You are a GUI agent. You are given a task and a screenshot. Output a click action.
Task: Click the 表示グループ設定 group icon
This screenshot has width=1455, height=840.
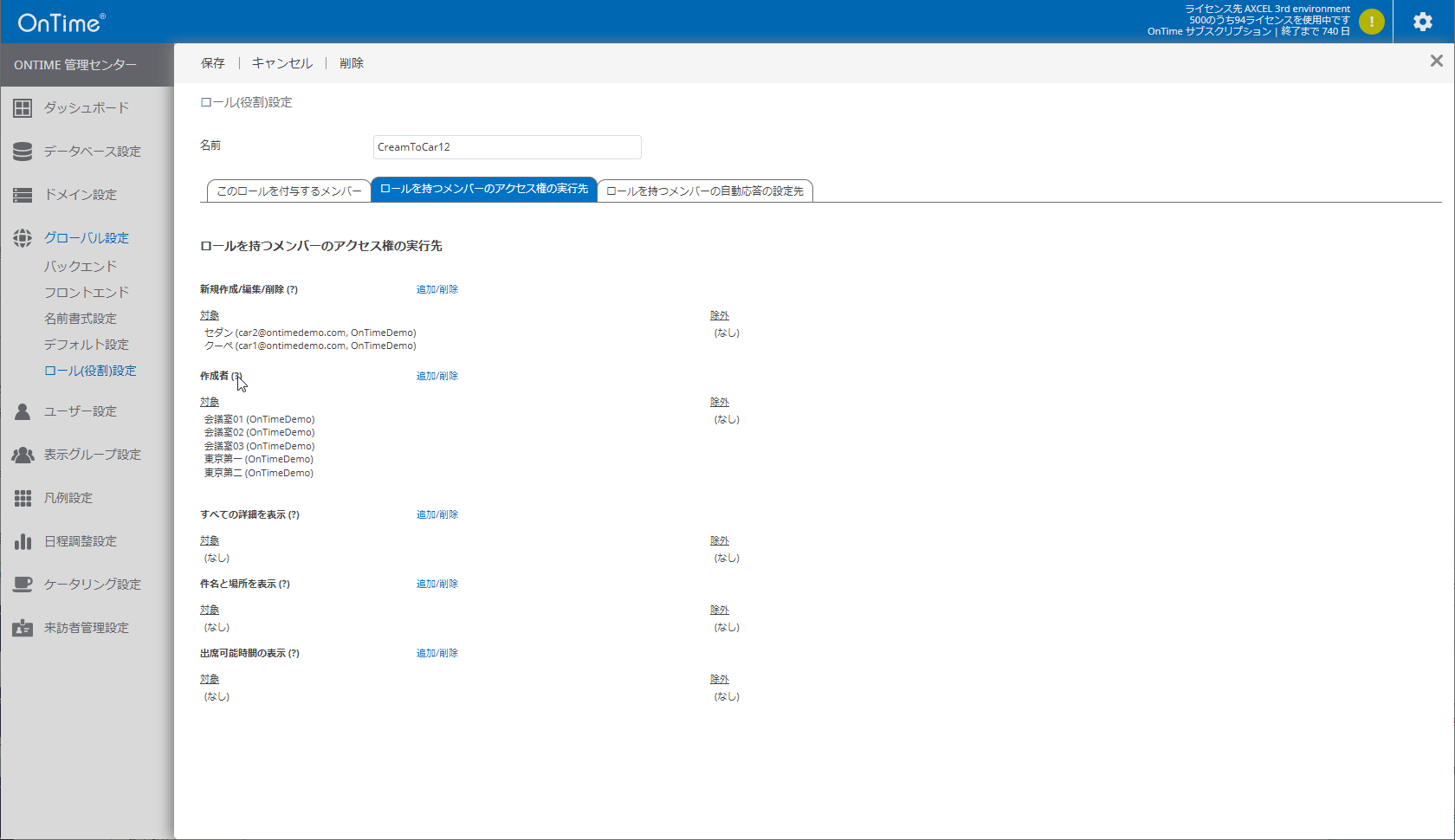coord(23,454)
